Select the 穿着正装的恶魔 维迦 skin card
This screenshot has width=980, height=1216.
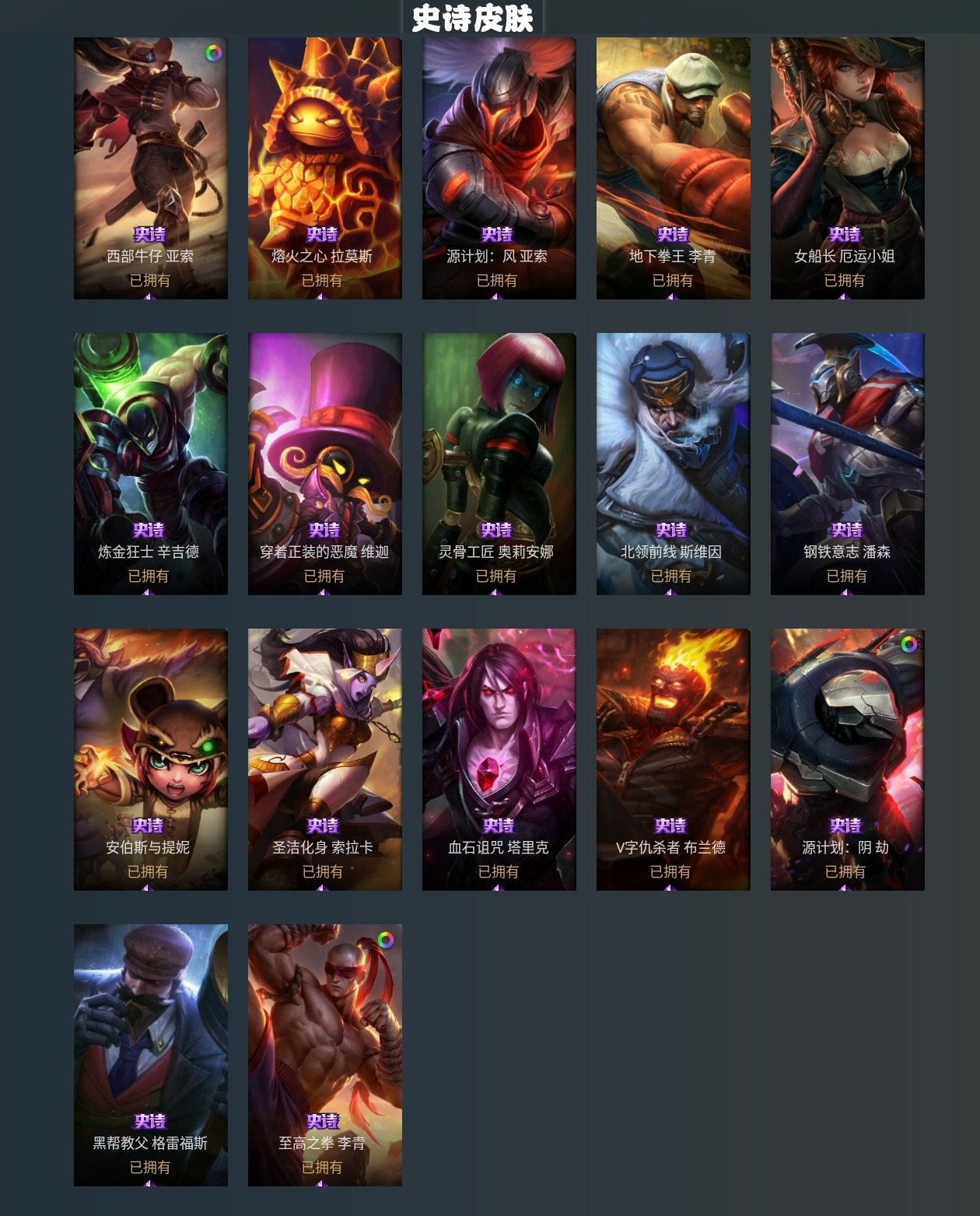click(325, 464)
